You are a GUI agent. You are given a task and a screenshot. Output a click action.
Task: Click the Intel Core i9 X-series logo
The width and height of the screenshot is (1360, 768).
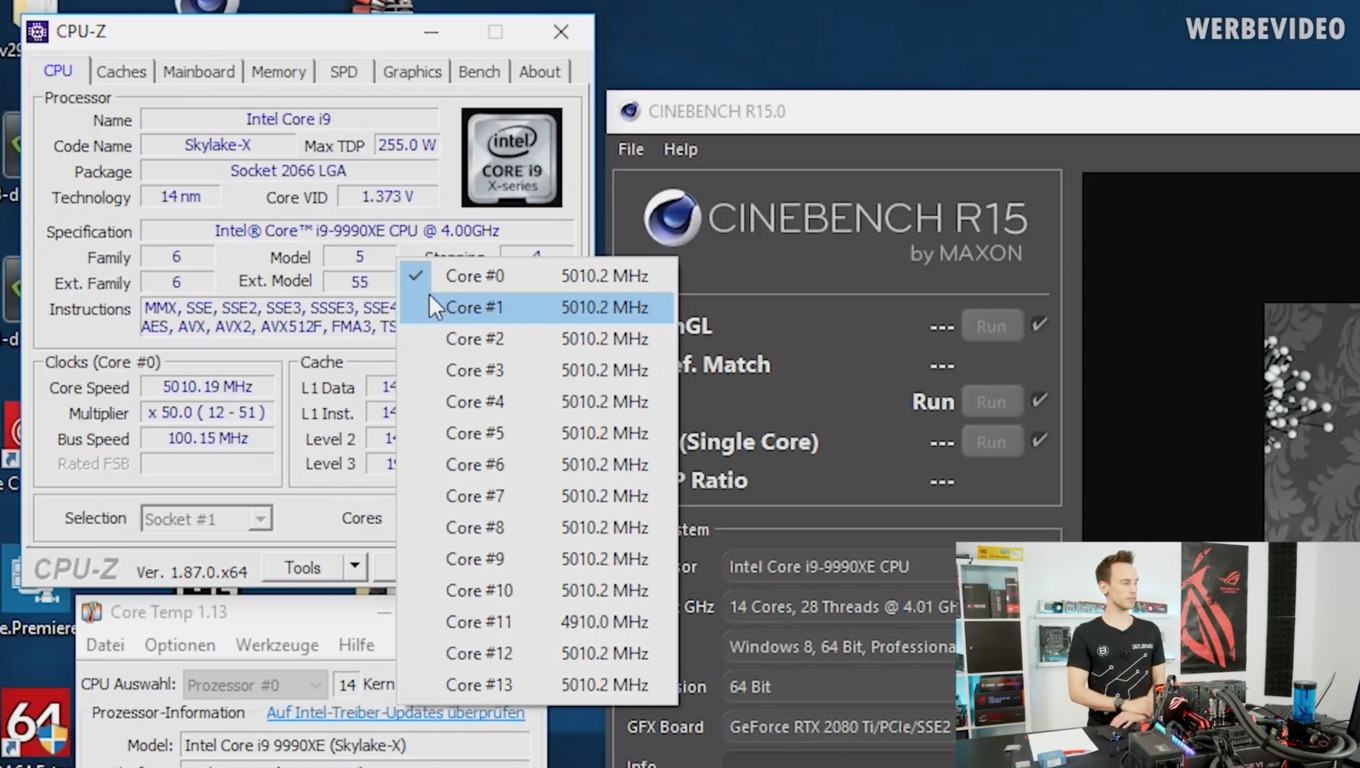(511, 157)
